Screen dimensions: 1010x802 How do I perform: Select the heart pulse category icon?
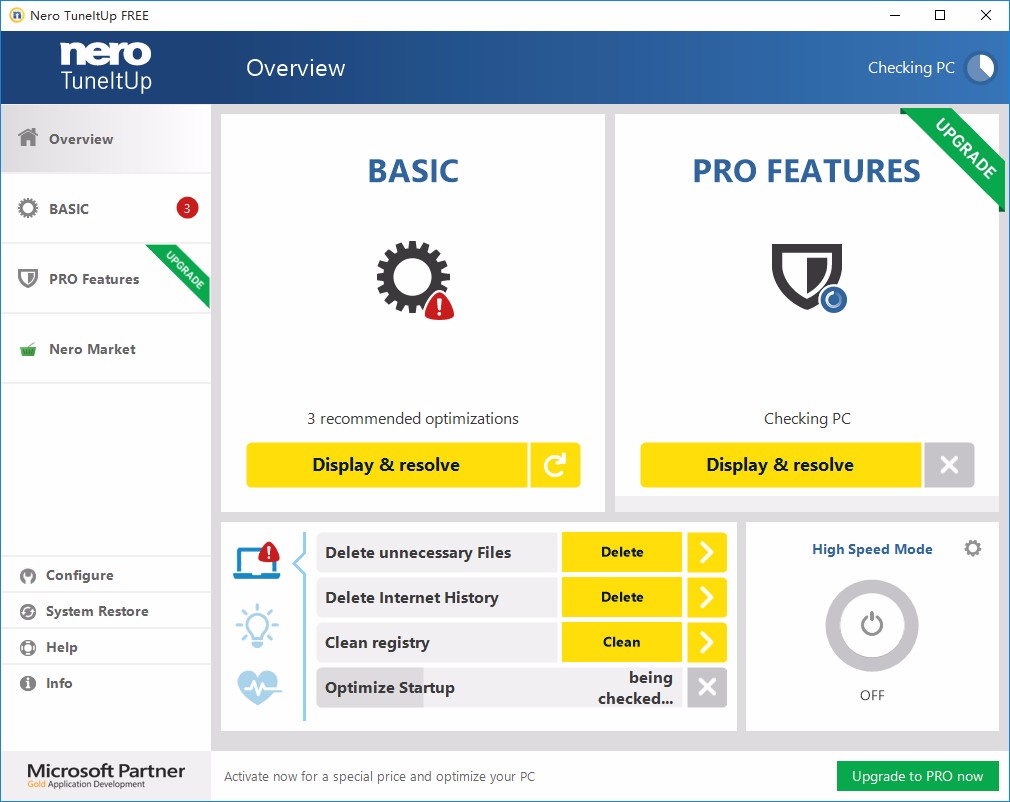point(259,687)
